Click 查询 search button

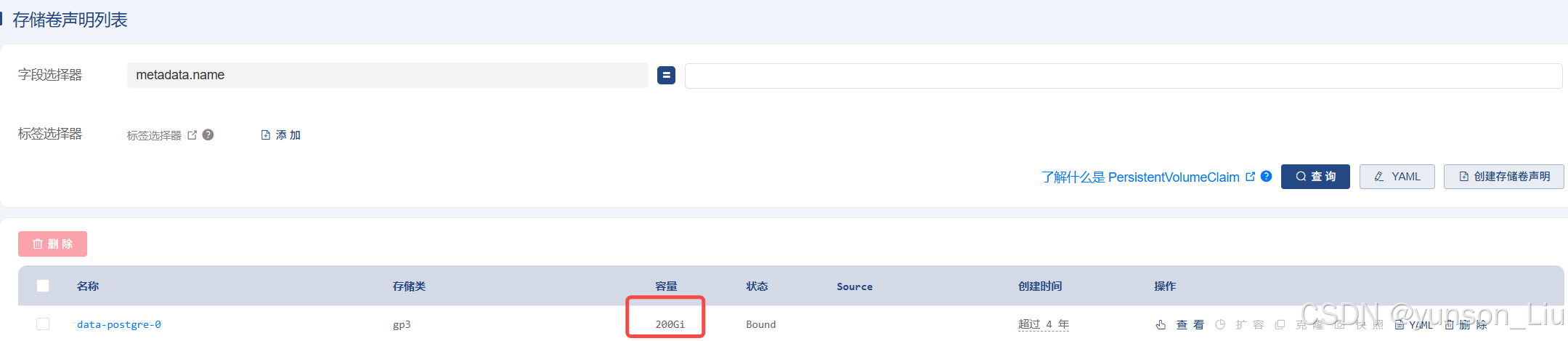1315,177
